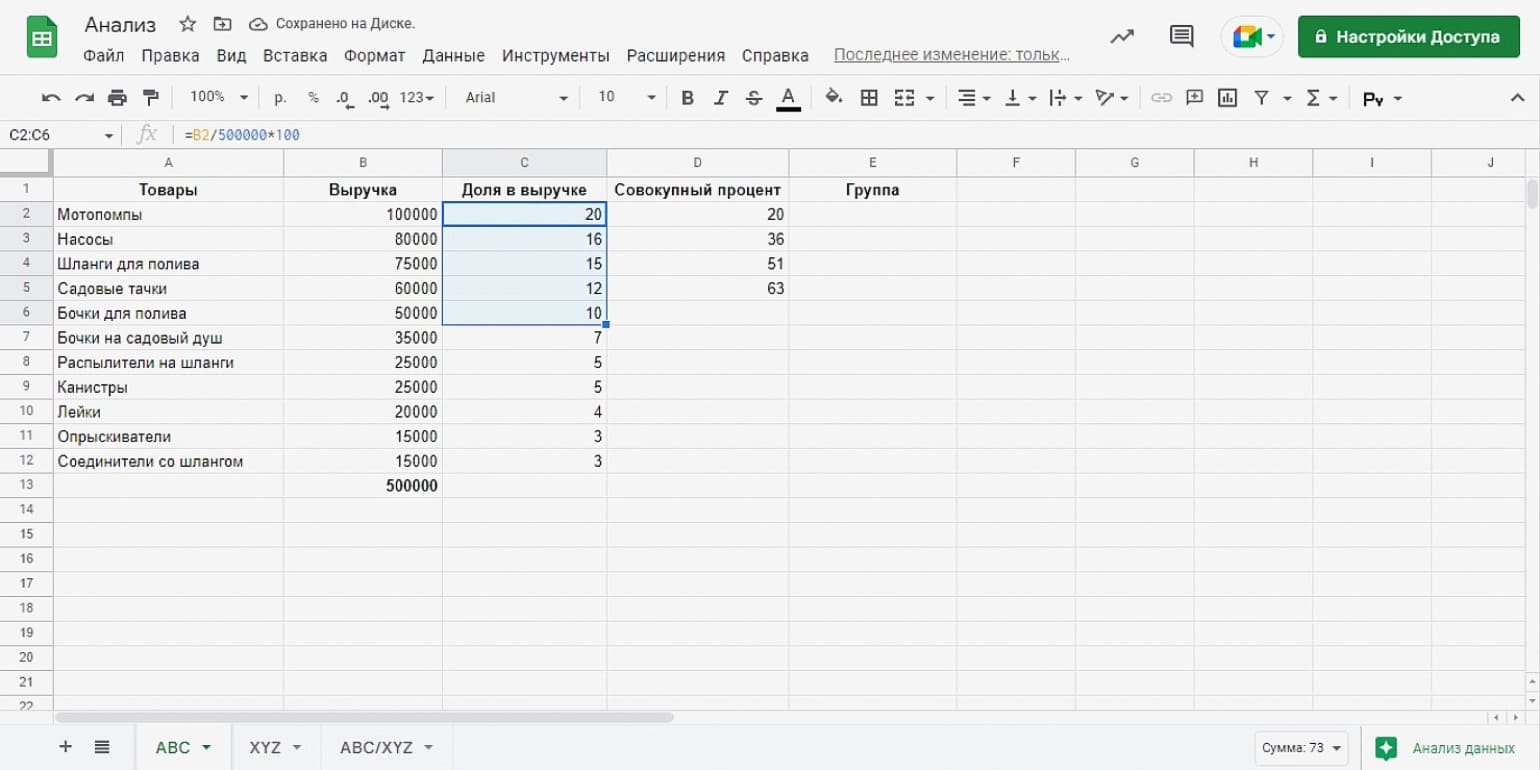Toggle italic text formatting
The height and width of the screenshot is (770, 1540).
[x=720, y=98]
